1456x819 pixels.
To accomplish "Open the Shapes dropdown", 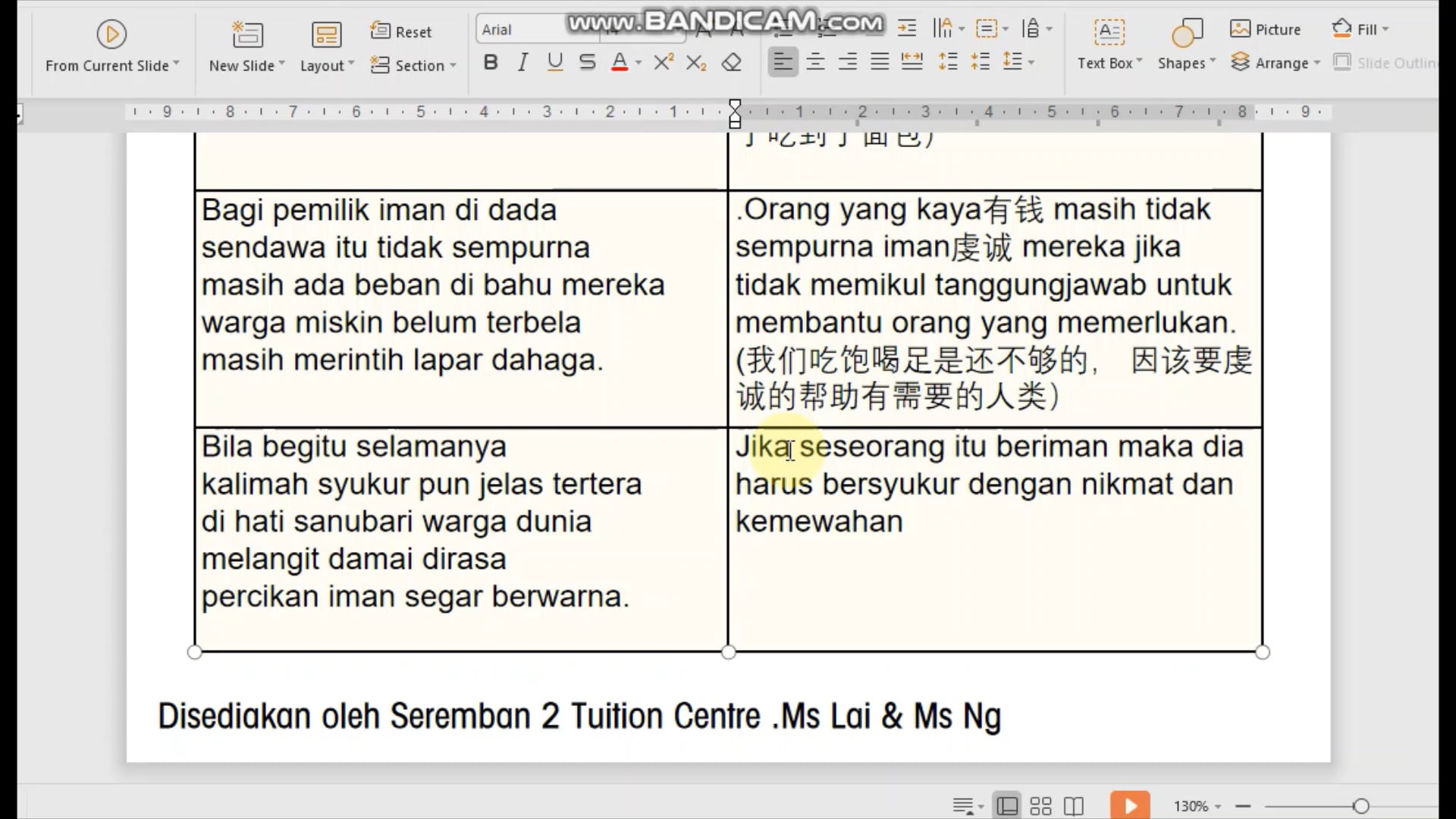I will (1185, 44).
